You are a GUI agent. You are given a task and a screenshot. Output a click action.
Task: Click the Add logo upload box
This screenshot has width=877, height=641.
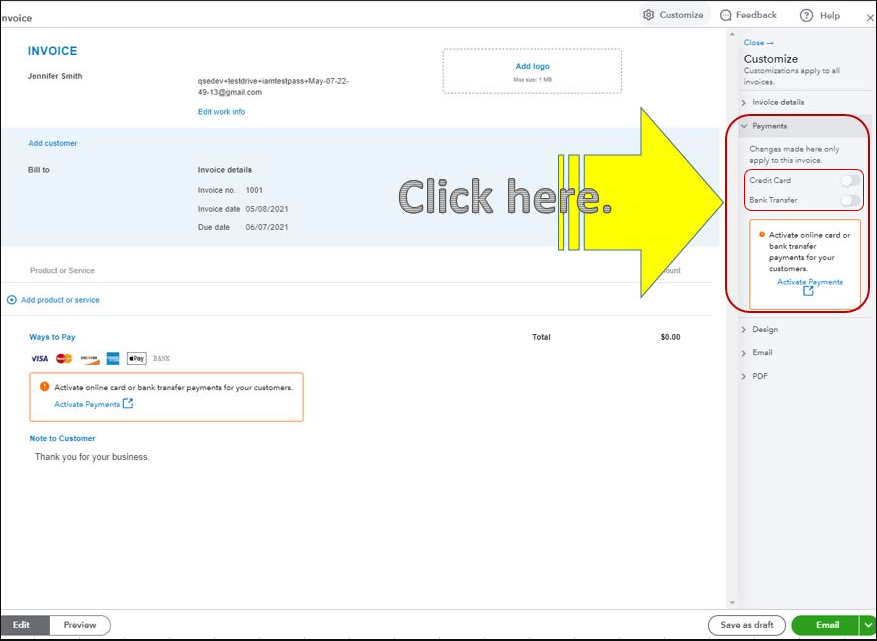[532, 71]
